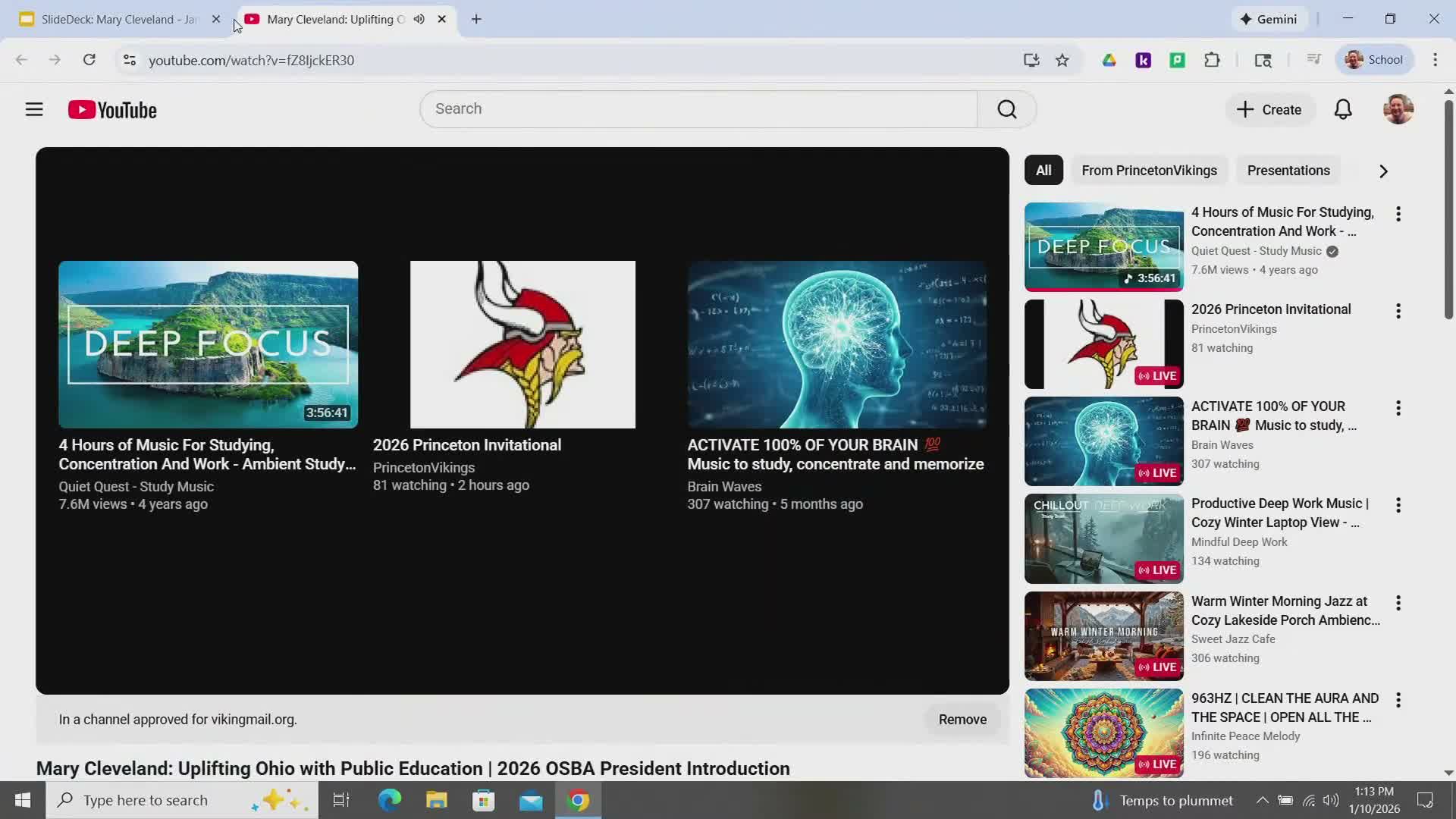This screenshot has width=1456, height=819.
Task: Click the Remove button under video
Action: [962, 720]
